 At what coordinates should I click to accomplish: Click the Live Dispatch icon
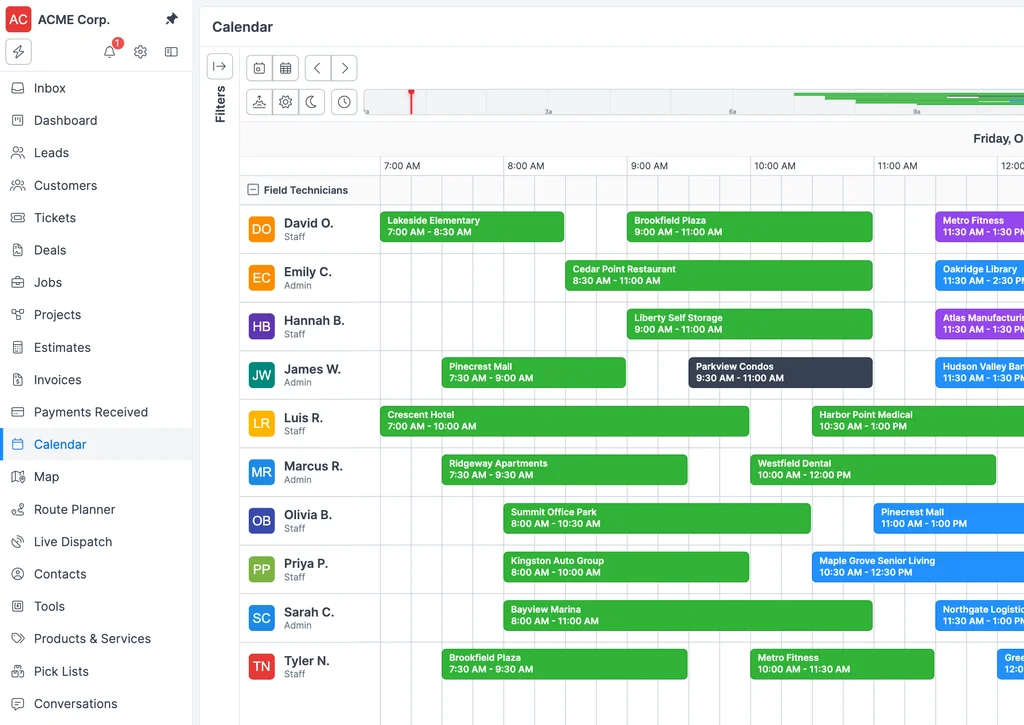click(18, 541)
